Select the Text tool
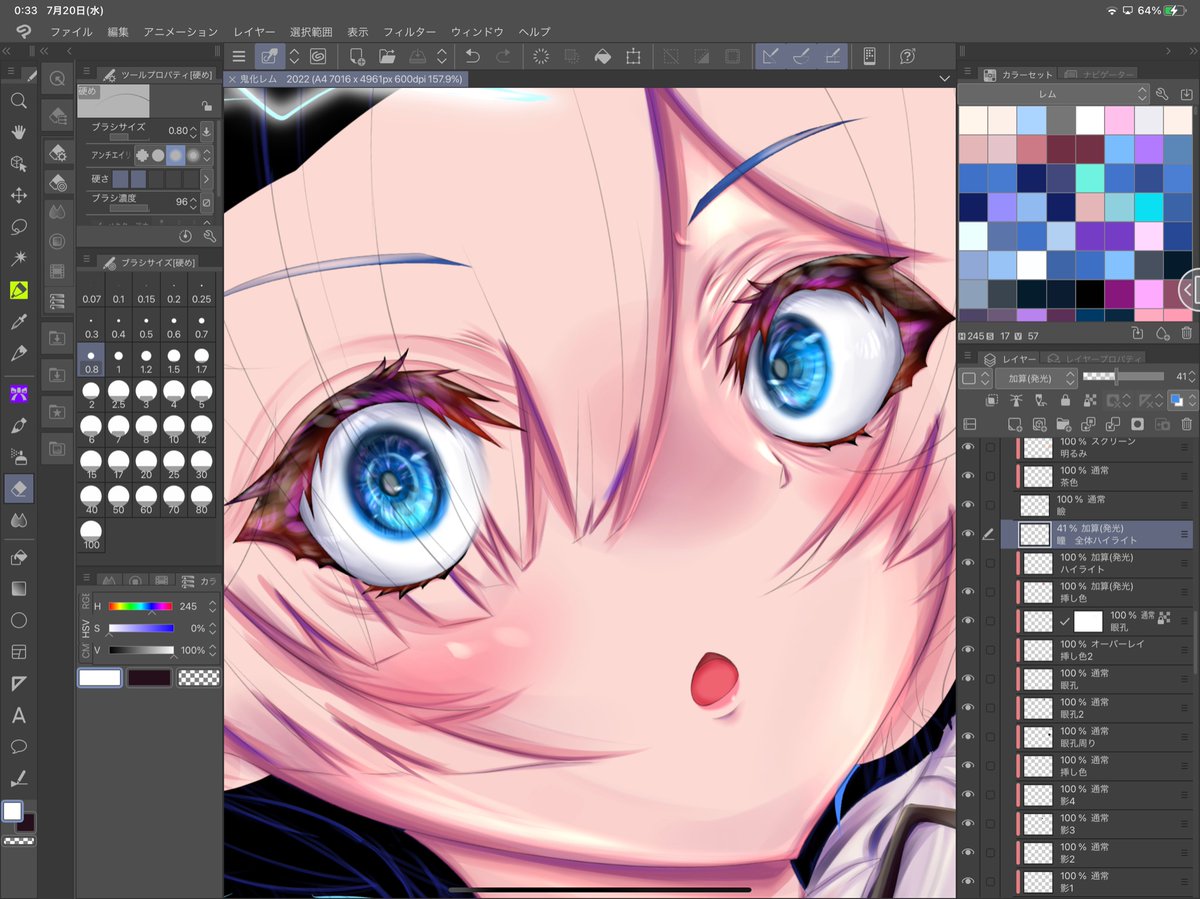 pos(18,716)
